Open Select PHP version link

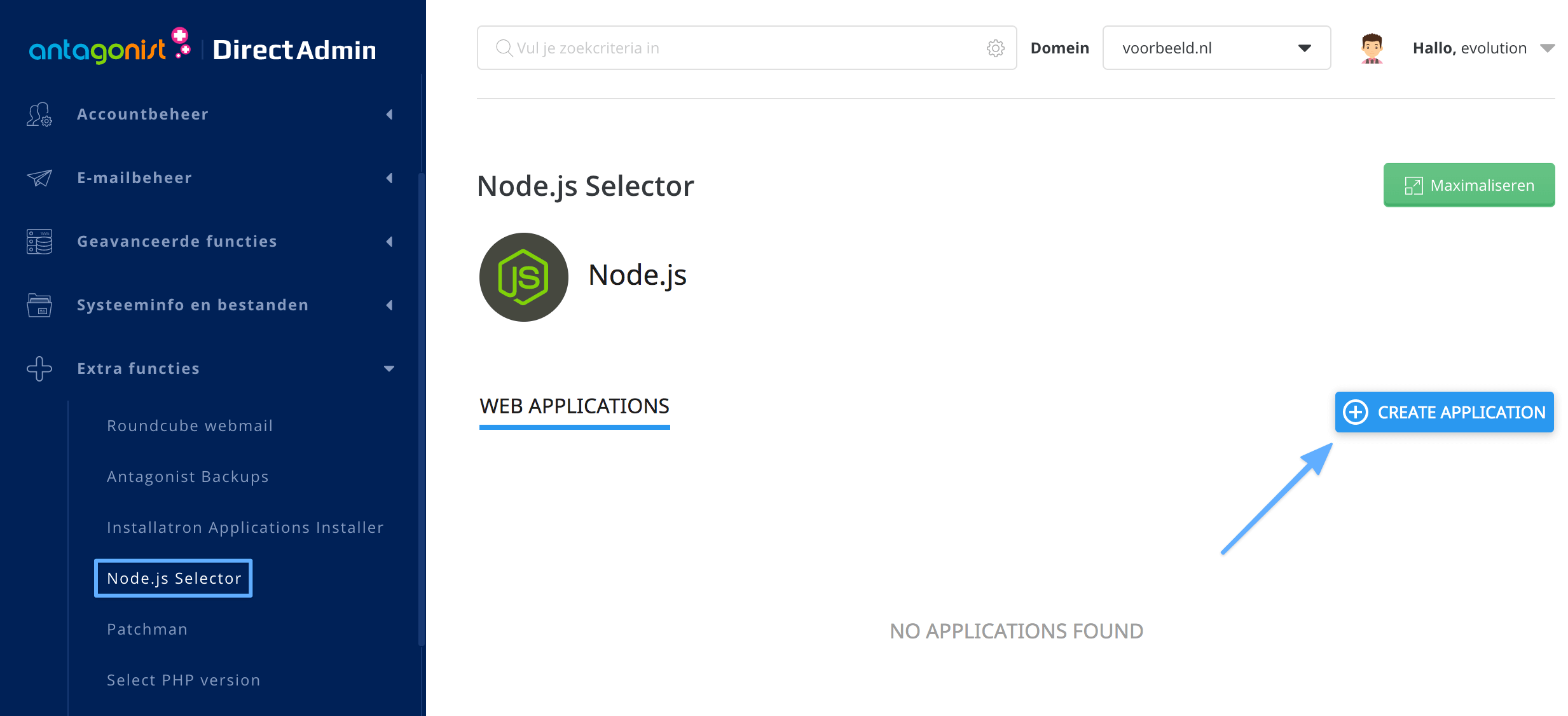[x=184, y=680]
